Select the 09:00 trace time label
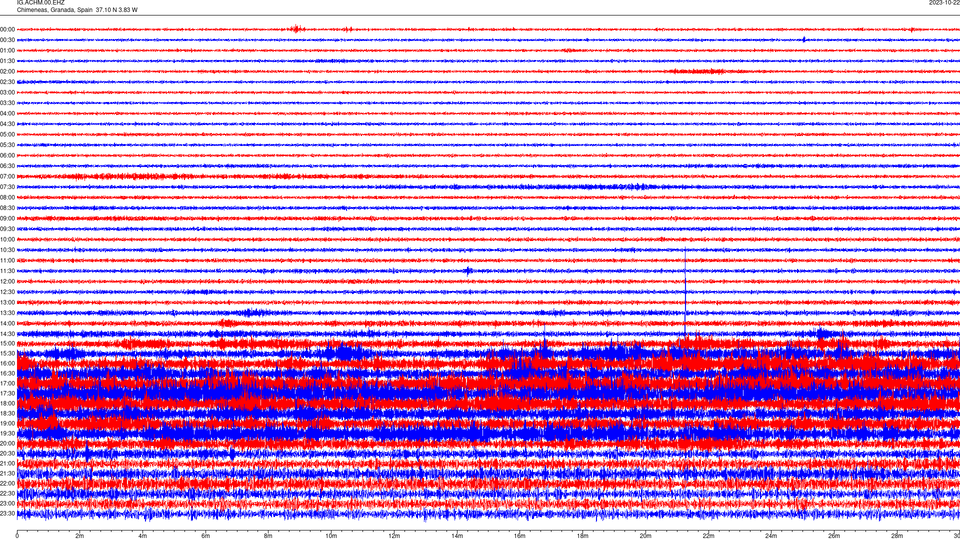This screenshot has height=540, width=960. (7, 219)
